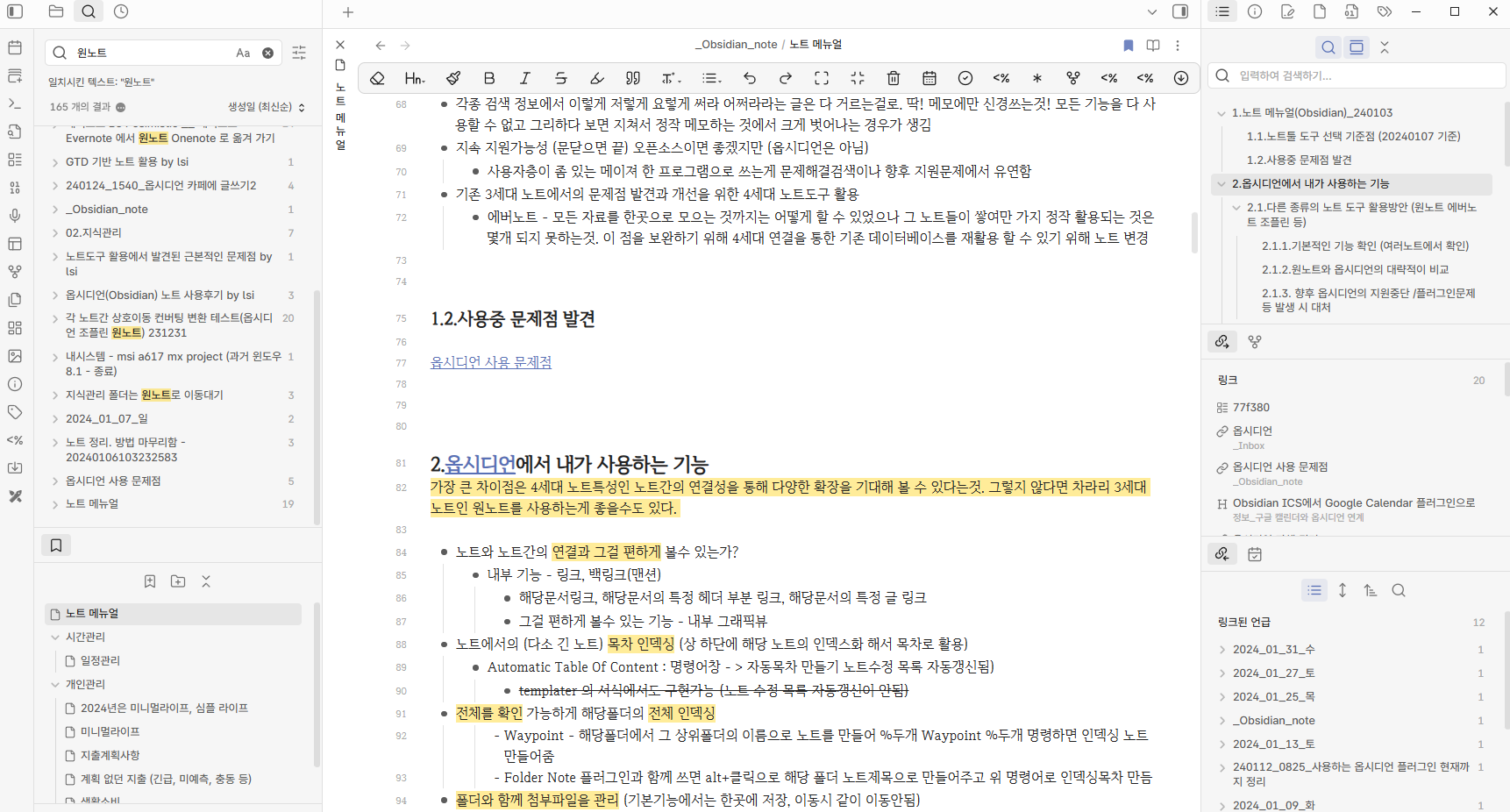Image resolution: width=1510 pixels, height=812 pixels.
Task: Collapse all outline headings icon
Action: 1385,47
